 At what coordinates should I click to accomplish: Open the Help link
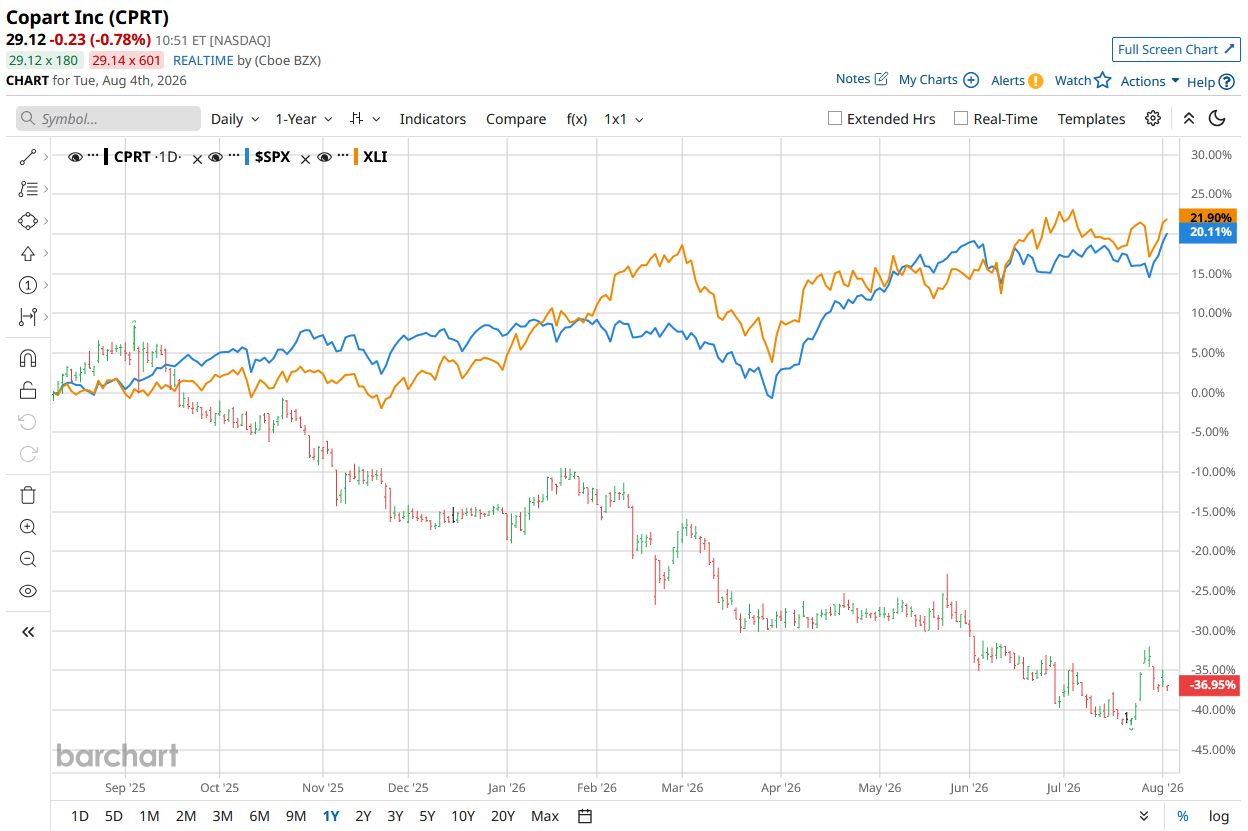[x=1210, y=82]
